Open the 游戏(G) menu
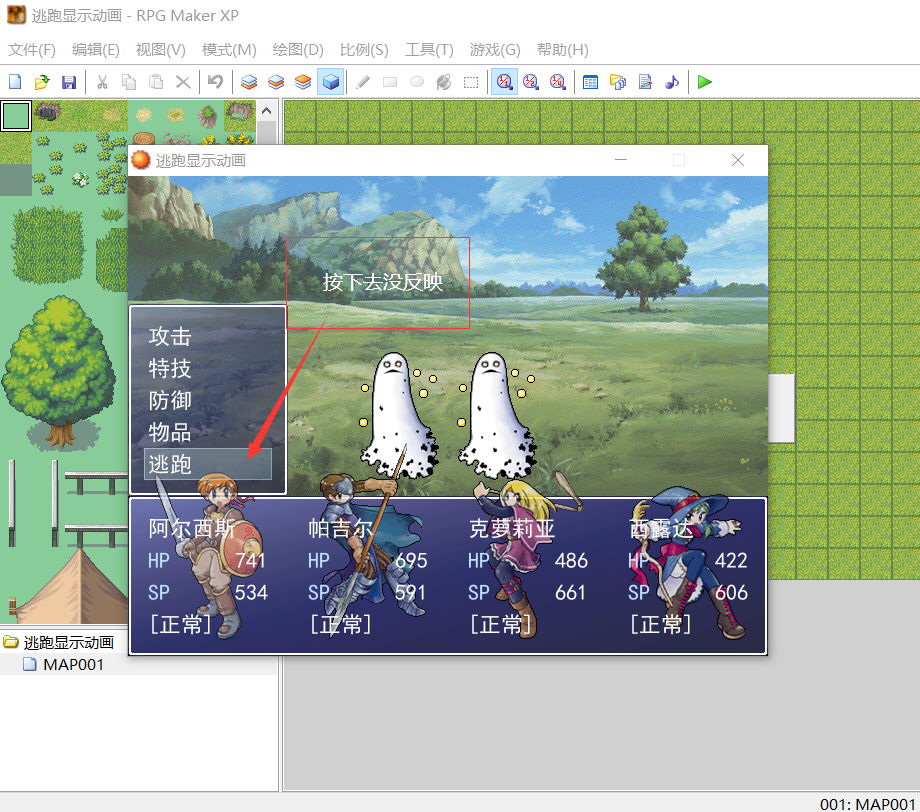The image size is (920, 812). coord(495,50)
